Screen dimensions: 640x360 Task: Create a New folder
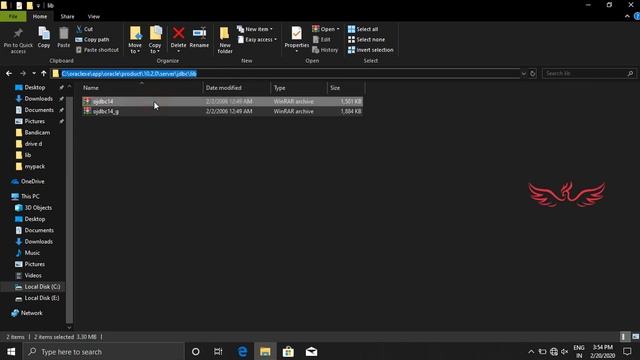pos(225,40)
